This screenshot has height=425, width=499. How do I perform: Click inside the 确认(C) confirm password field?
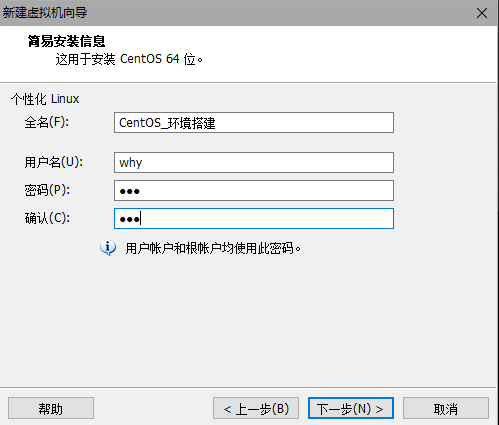pyautogui.click(x=254, y=219)
